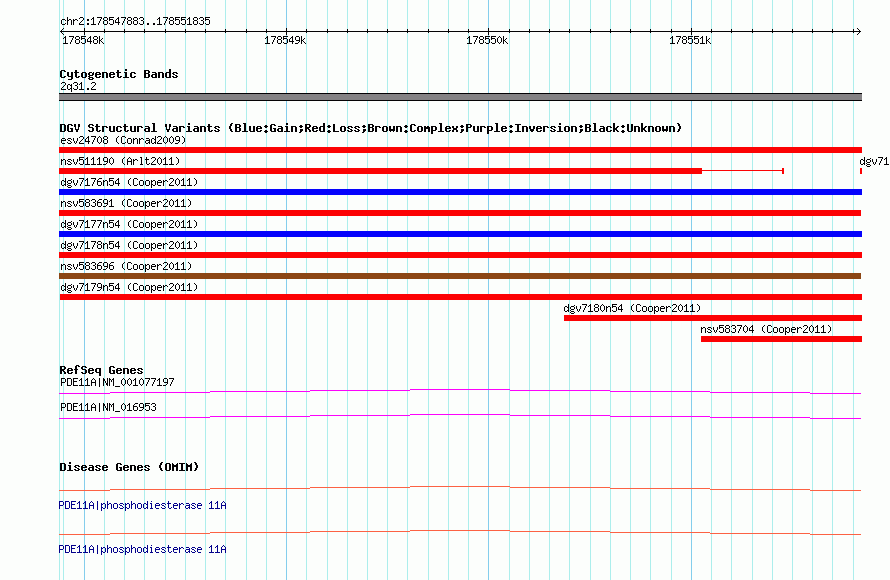Click the red dgv7180n54 loss bar
Screen dimensions: 890x580
pyautogui.click(x=713, y=318)
